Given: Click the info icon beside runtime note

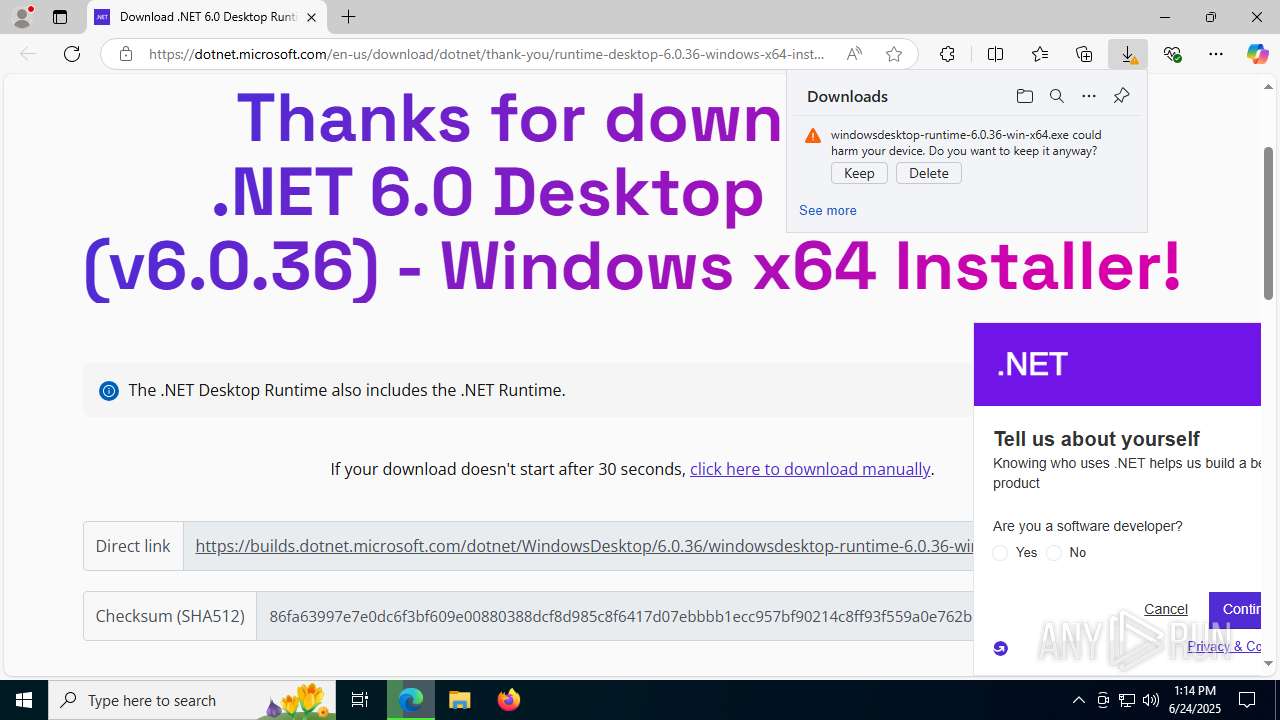Looking at the screenshot, I should tap(109, 391).
